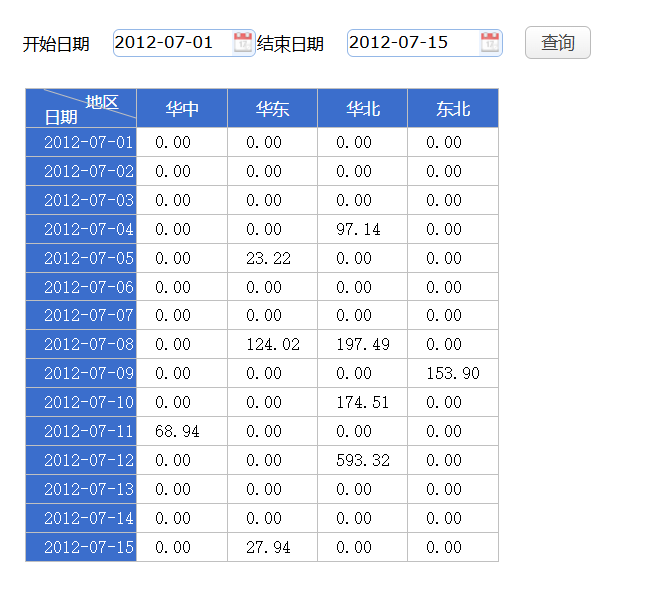Viewport: 651px width, 595px height.
Task: Focus the start date field 2012-07-01
Action: [x=184, y=43]
